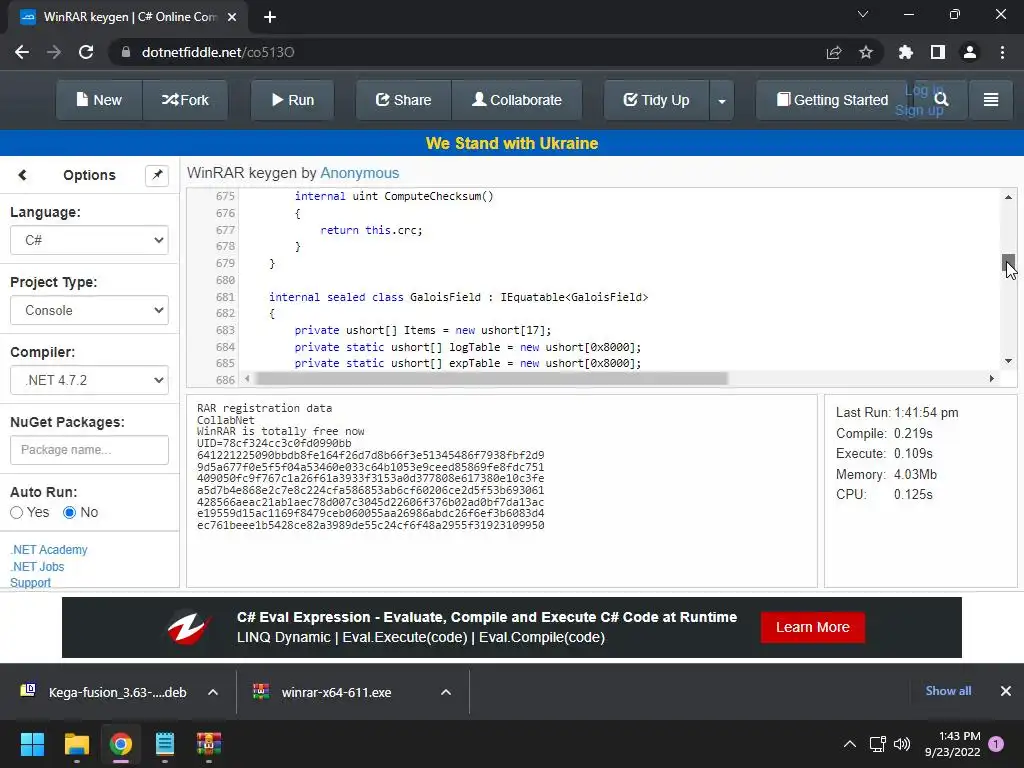
Task: Pin the Options panel
Action: pos(157,175)
